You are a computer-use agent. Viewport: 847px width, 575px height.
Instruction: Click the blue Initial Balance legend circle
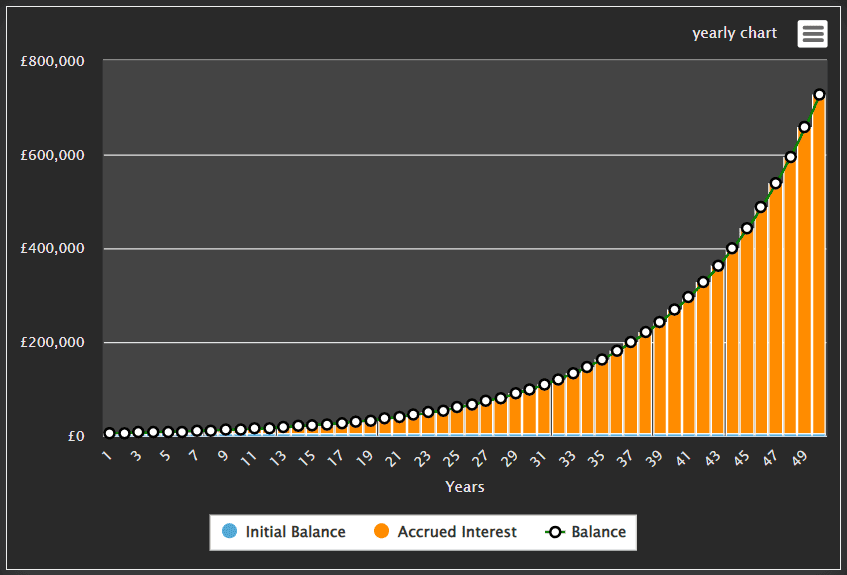pos(229,532)
